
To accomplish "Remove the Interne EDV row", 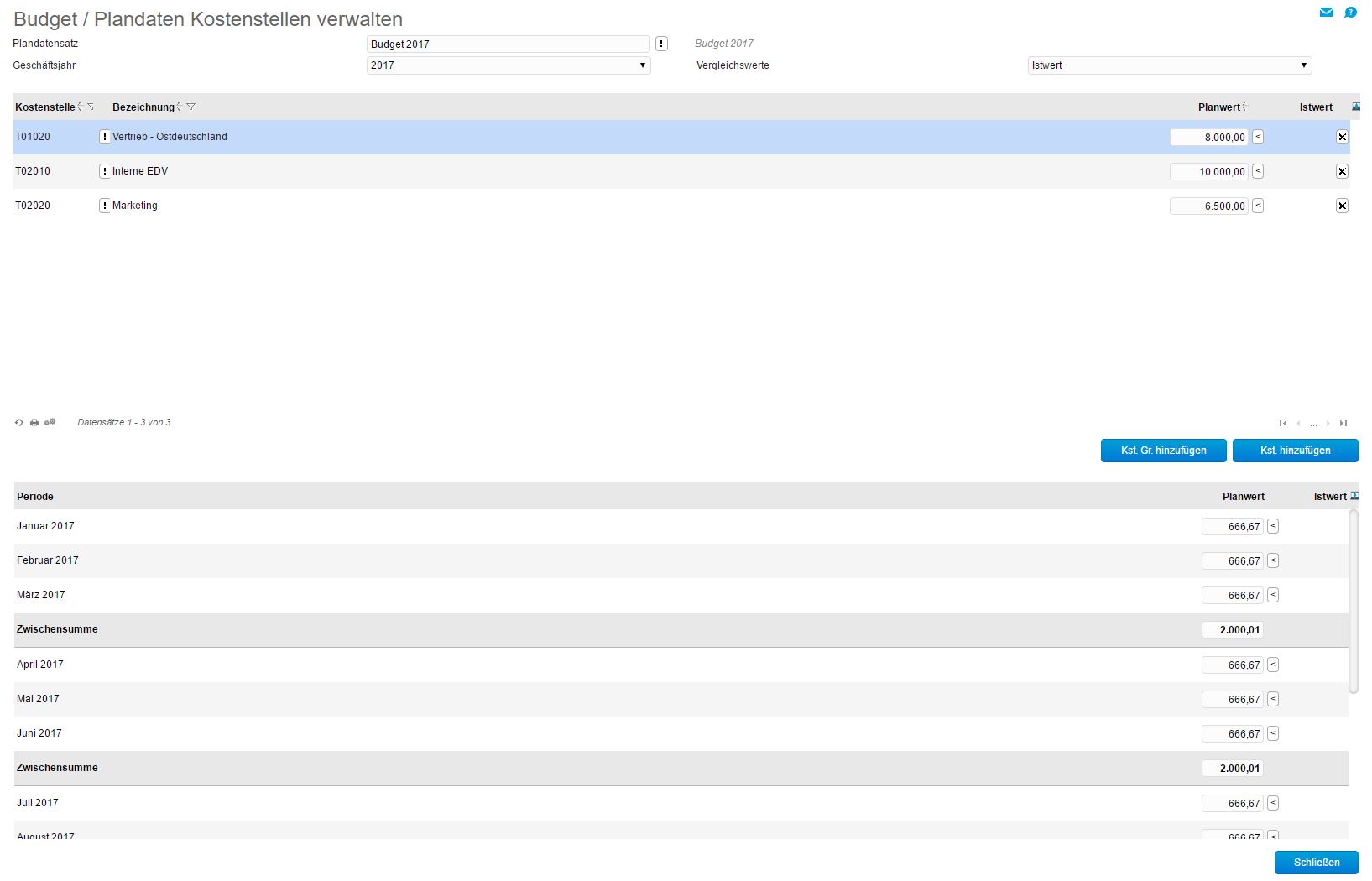I will tap(1342, 171).
